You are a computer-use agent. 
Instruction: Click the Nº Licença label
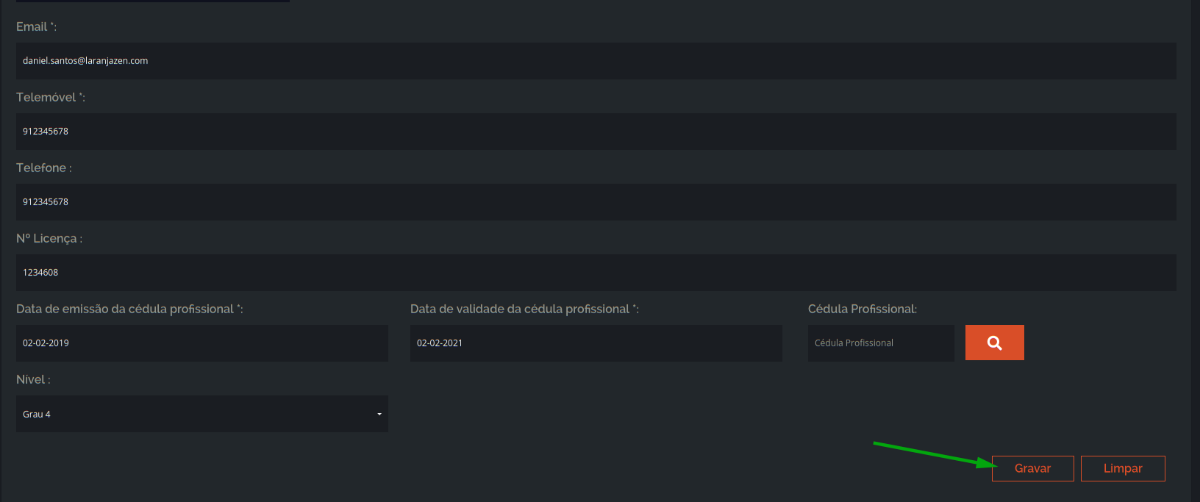[x=49, y=238]
